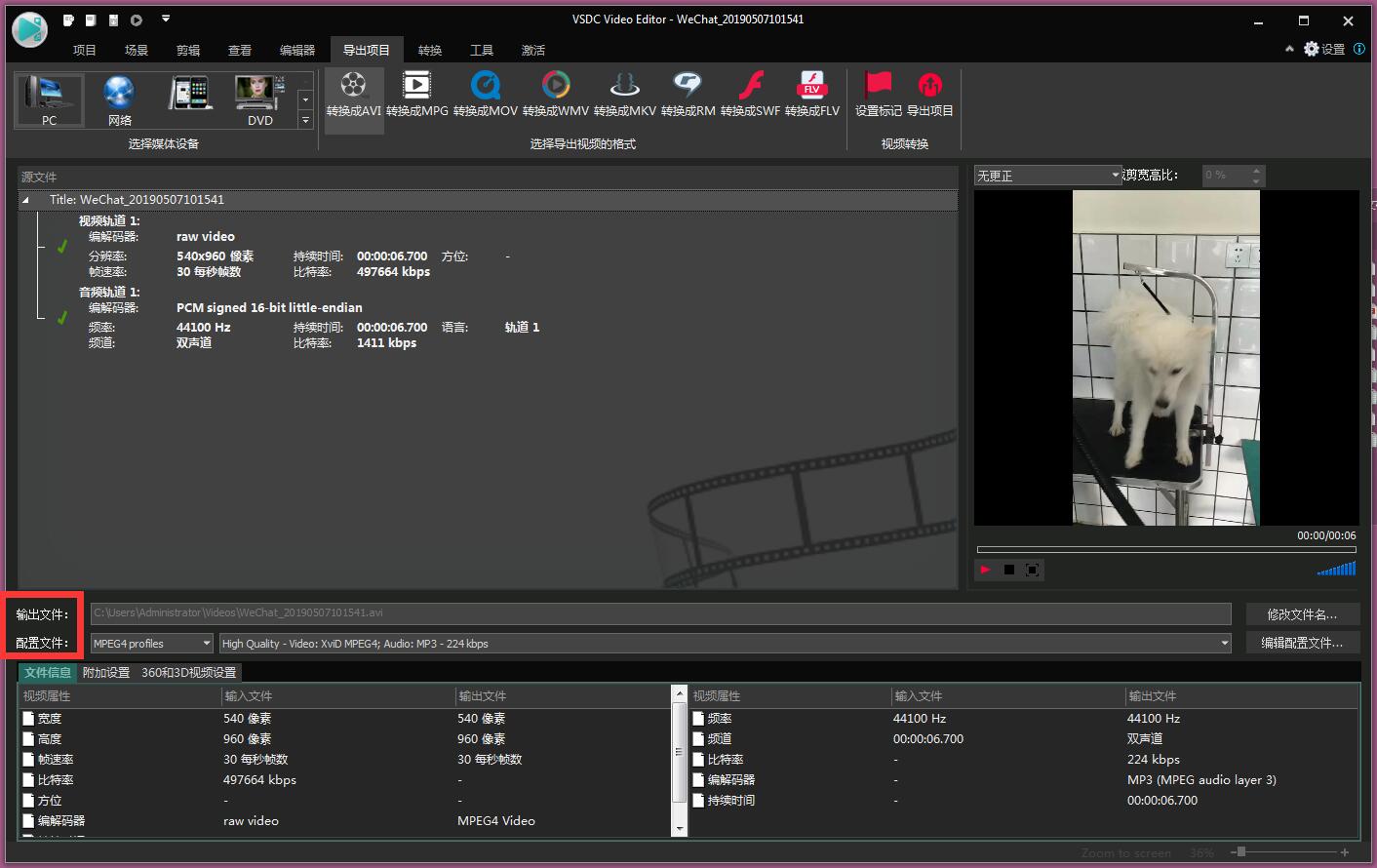This screenshot has height=868, width=1377.
Task: Choose 转换成MOV QuickTime format
Action: click(x=486, y=96)
